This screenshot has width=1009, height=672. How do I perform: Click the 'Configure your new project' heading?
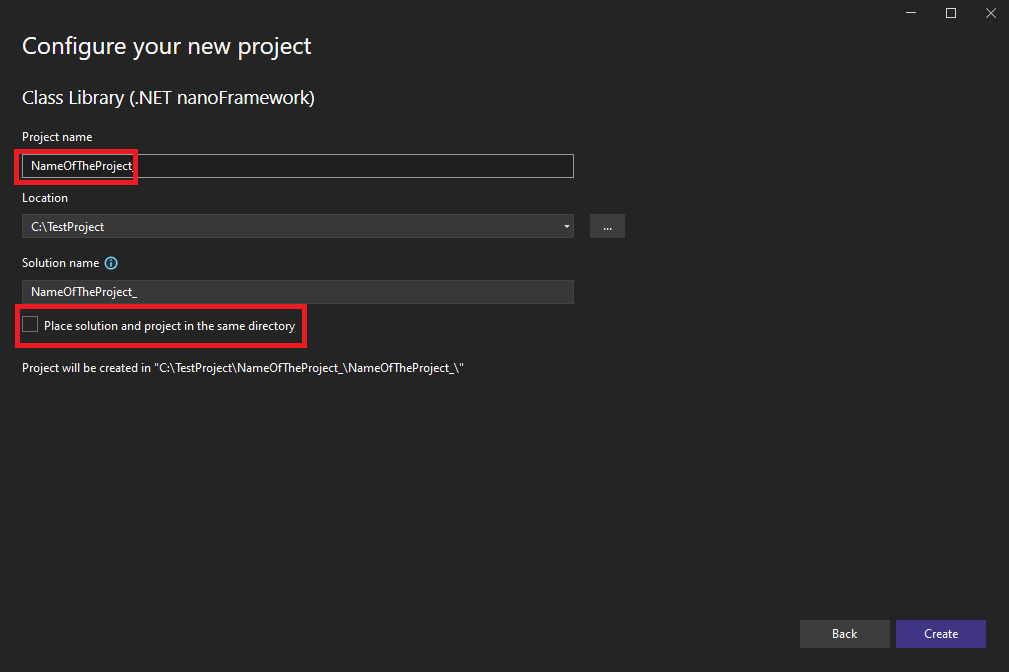tap(167, 46)
